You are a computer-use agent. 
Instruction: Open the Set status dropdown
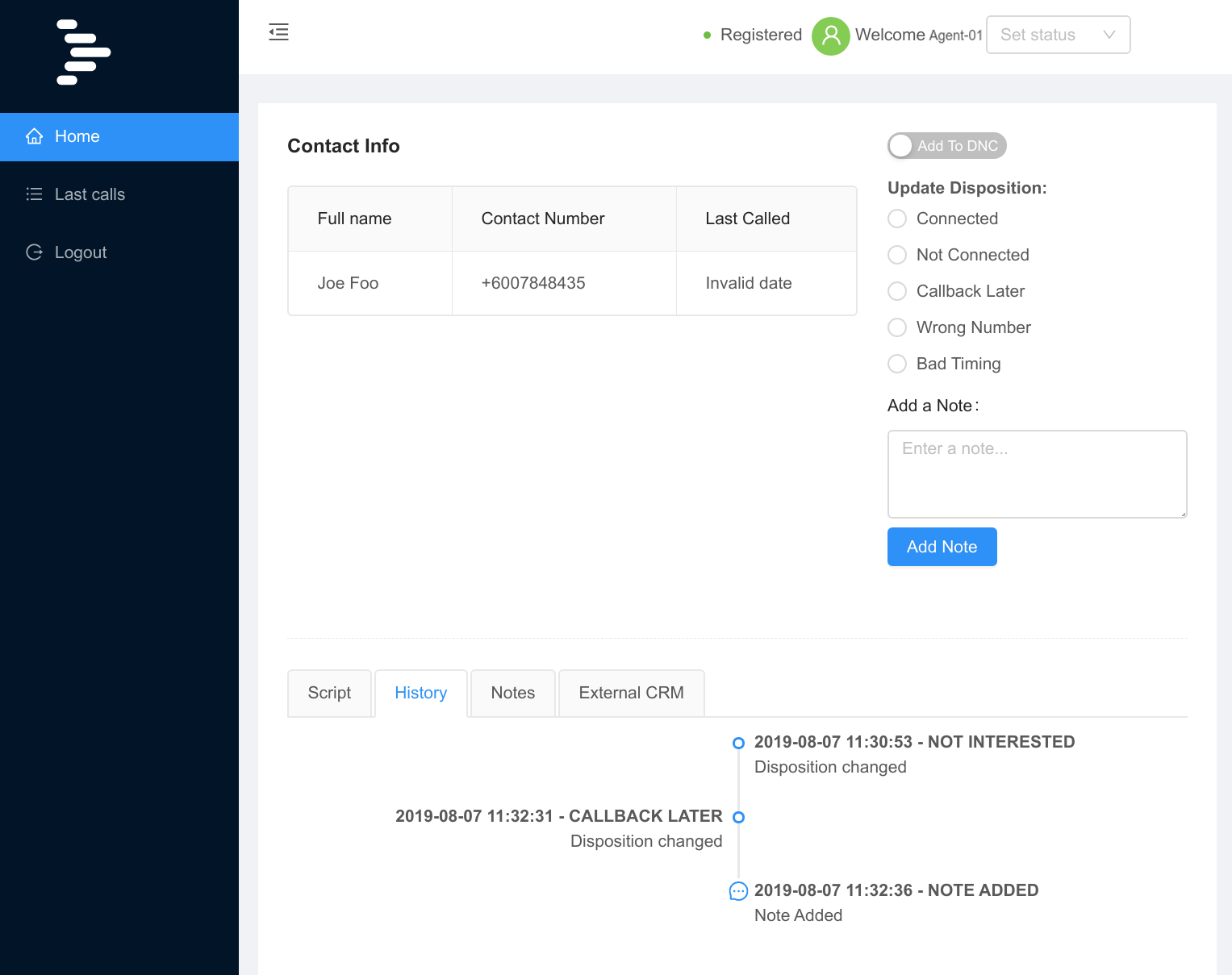pos(1058,35)
